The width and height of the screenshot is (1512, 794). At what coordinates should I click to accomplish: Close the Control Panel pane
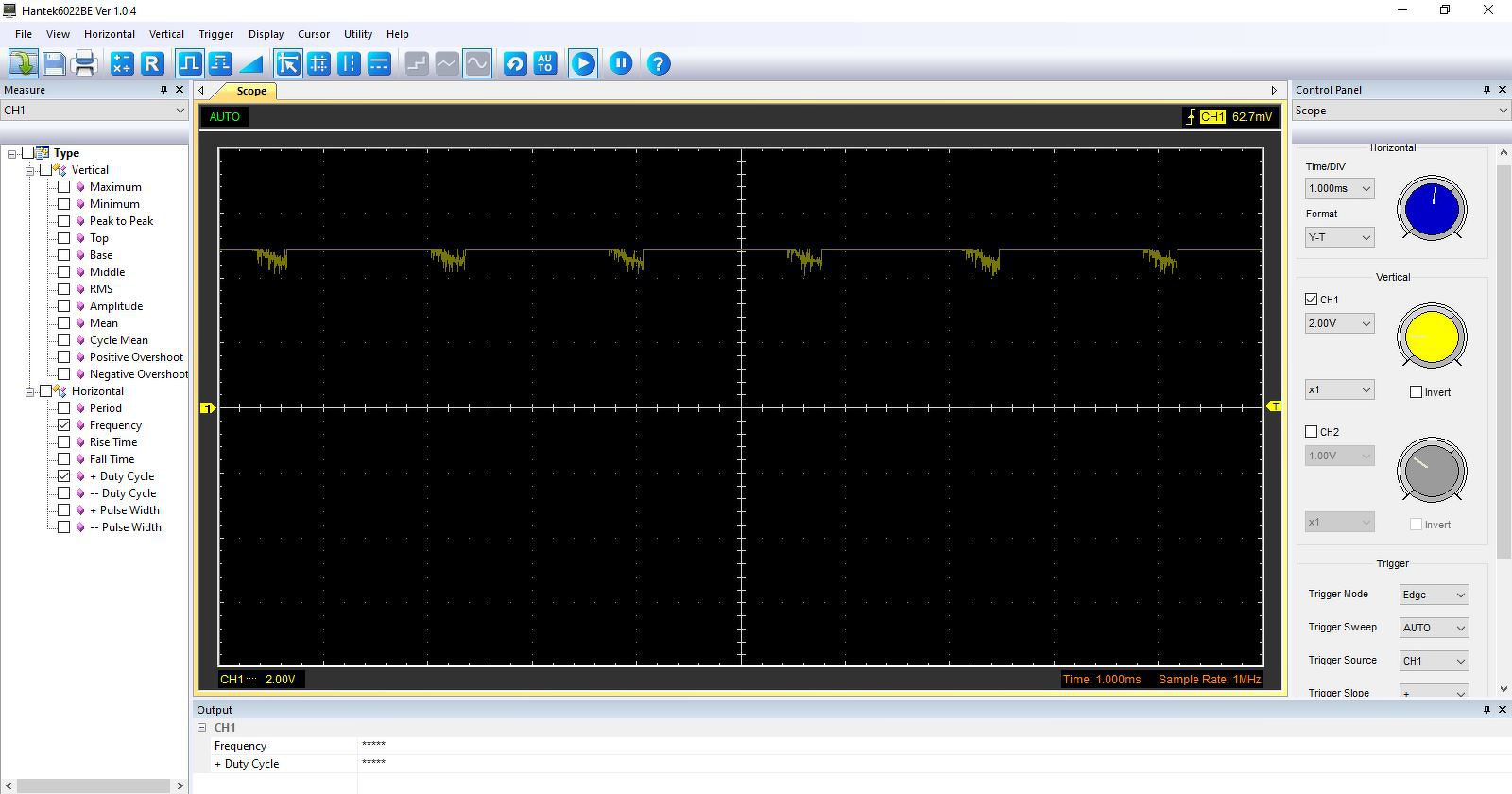click(1503, 90)
